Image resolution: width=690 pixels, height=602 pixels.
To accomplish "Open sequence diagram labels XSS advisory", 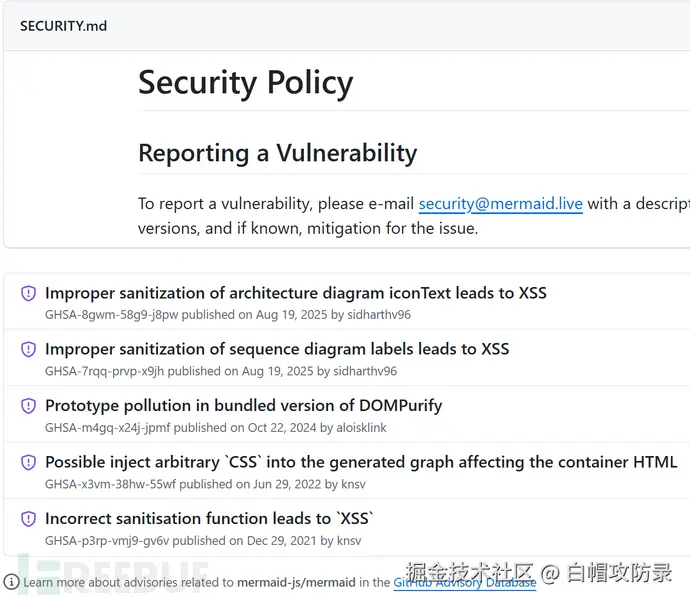I will (277, 349).
